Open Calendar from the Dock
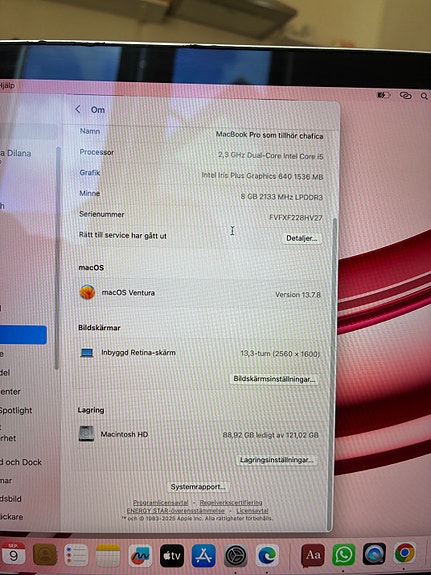Image resolution: width=431 pixels, height=575 pixels. tap(13, 554)
